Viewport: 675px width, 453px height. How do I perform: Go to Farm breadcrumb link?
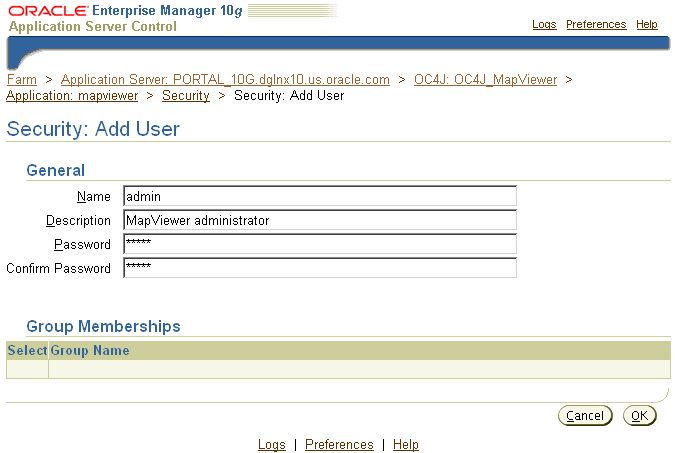tap(22, 80)
